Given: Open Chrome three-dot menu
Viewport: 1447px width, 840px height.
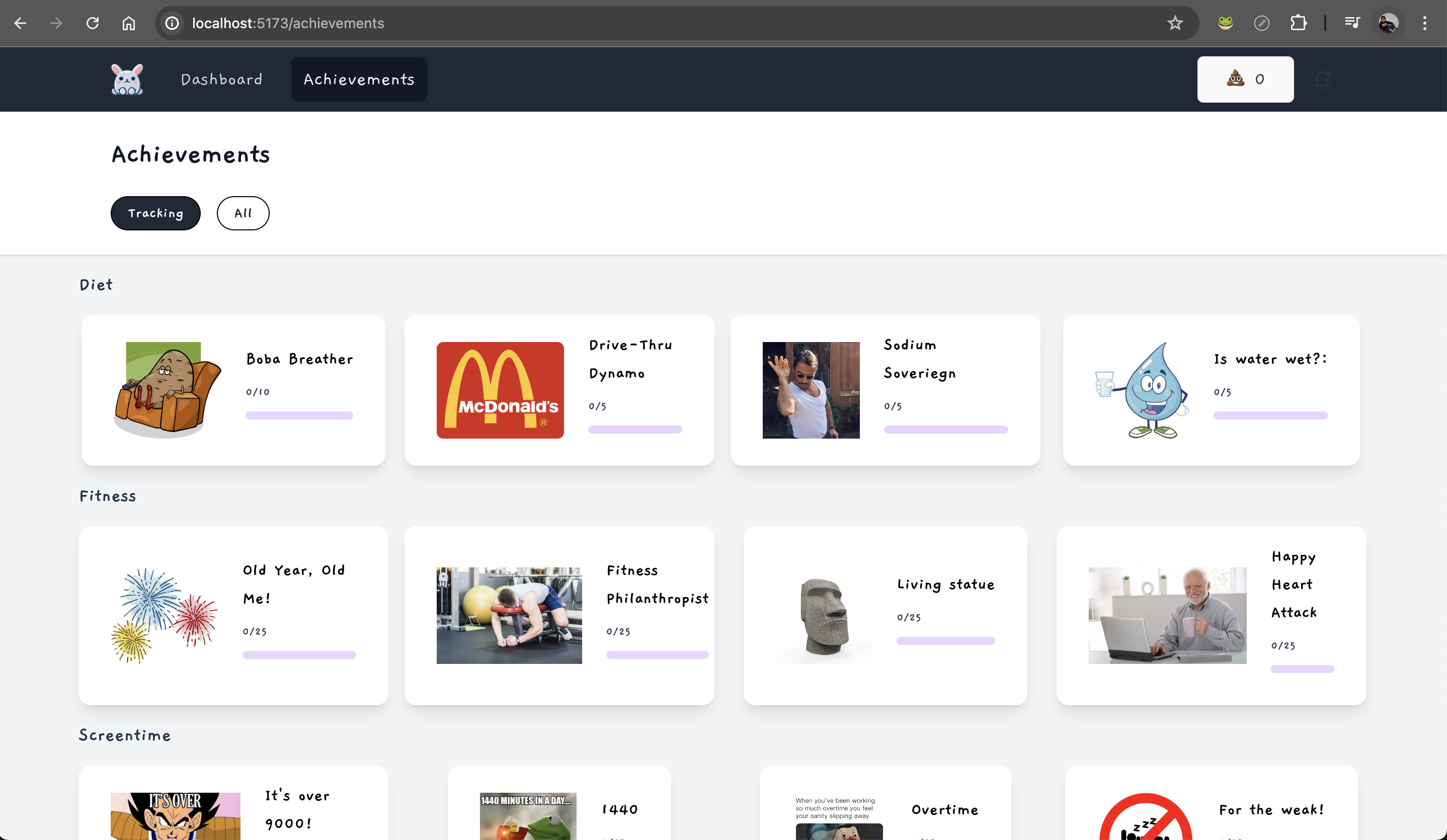Looking at the screenshot, I should pyautogui.click(x=1424, y=23).
